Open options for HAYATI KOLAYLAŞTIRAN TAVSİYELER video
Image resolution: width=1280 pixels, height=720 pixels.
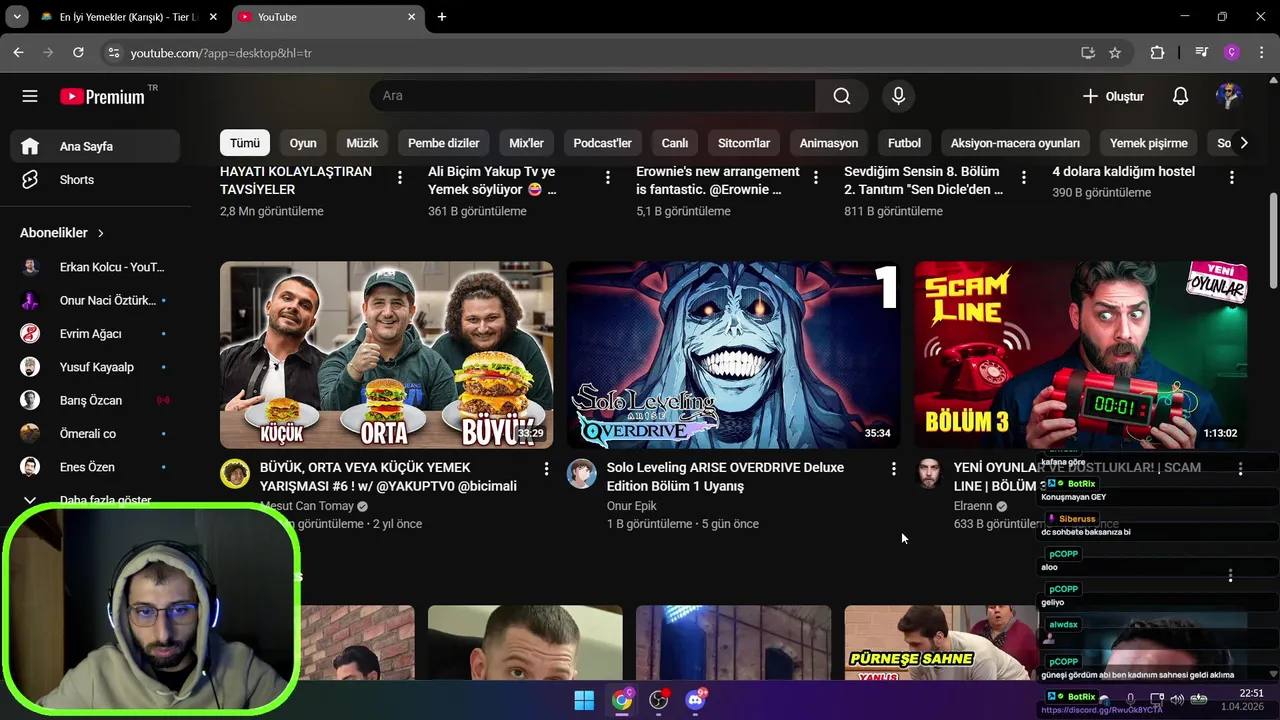point(400,178)
